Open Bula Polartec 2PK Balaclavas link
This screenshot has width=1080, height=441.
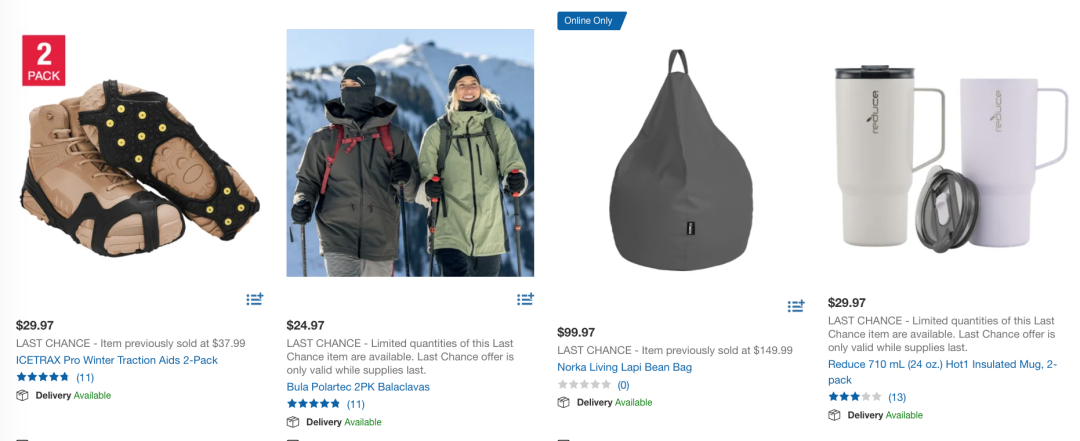pyautogui.click(x=358, y=387)
